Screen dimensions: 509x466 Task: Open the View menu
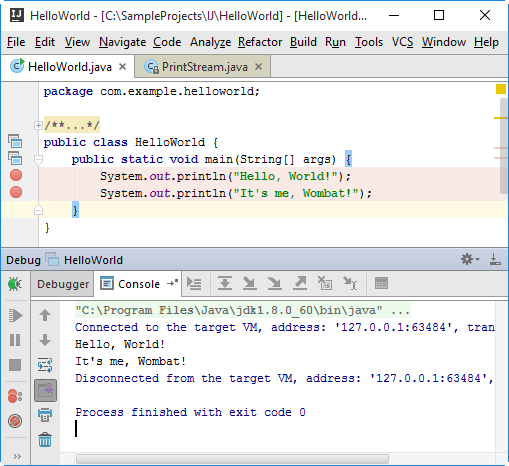pyautogui.click(x=77, y=42)
